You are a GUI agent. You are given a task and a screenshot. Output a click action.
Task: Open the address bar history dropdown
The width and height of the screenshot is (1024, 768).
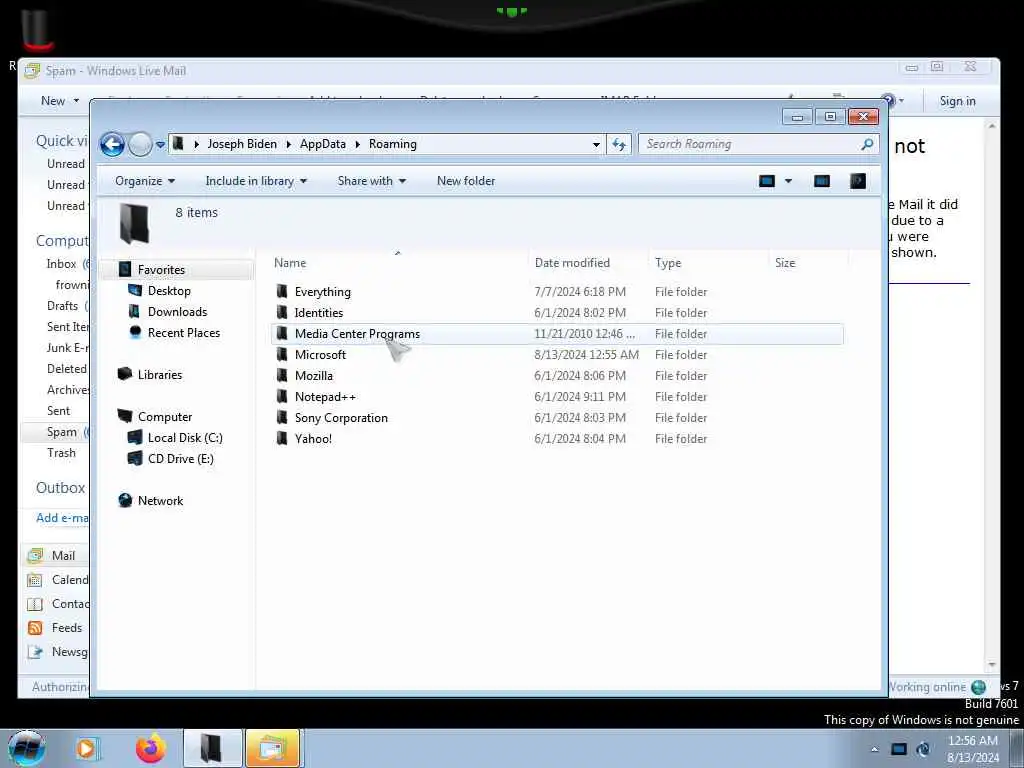(x=596, y=144)
